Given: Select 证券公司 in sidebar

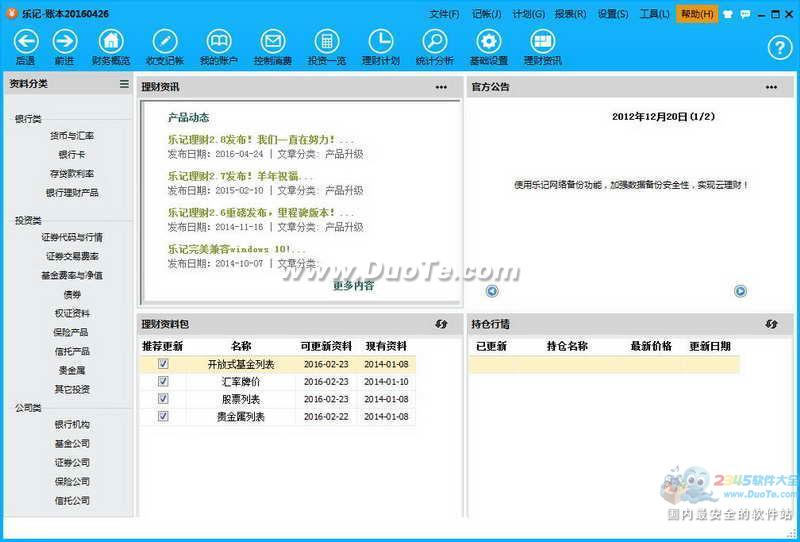Looking at the screenshot, I should [x=72, y=462].
